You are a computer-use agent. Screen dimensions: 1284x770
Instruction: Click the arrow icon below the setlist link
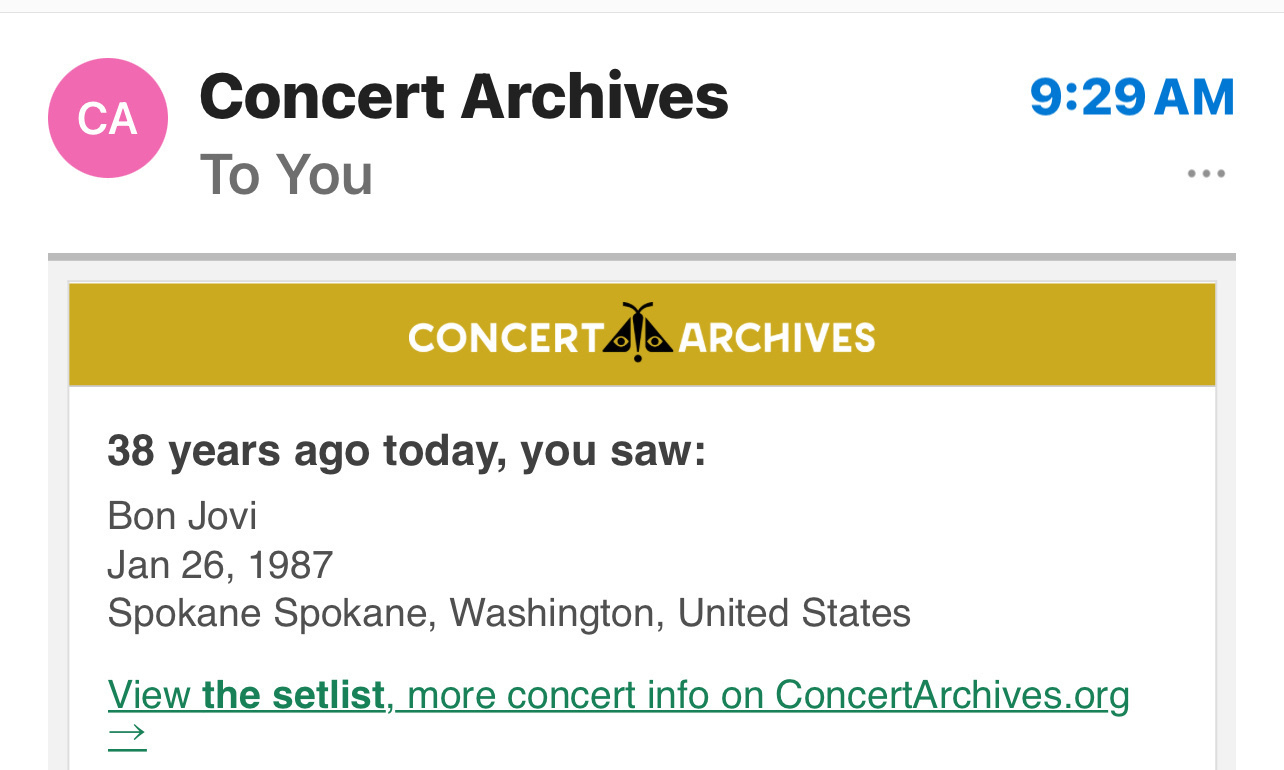pyautogui.click(x=127, y=737)
